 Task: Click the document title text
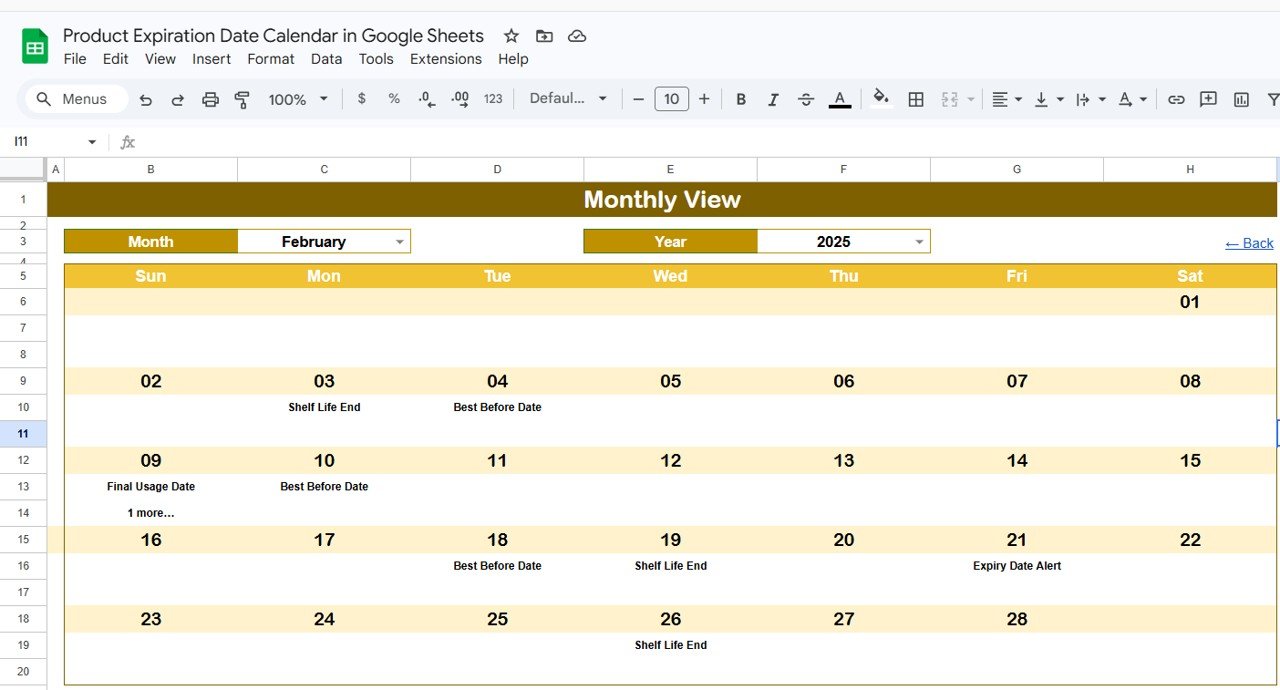(273, 36)
